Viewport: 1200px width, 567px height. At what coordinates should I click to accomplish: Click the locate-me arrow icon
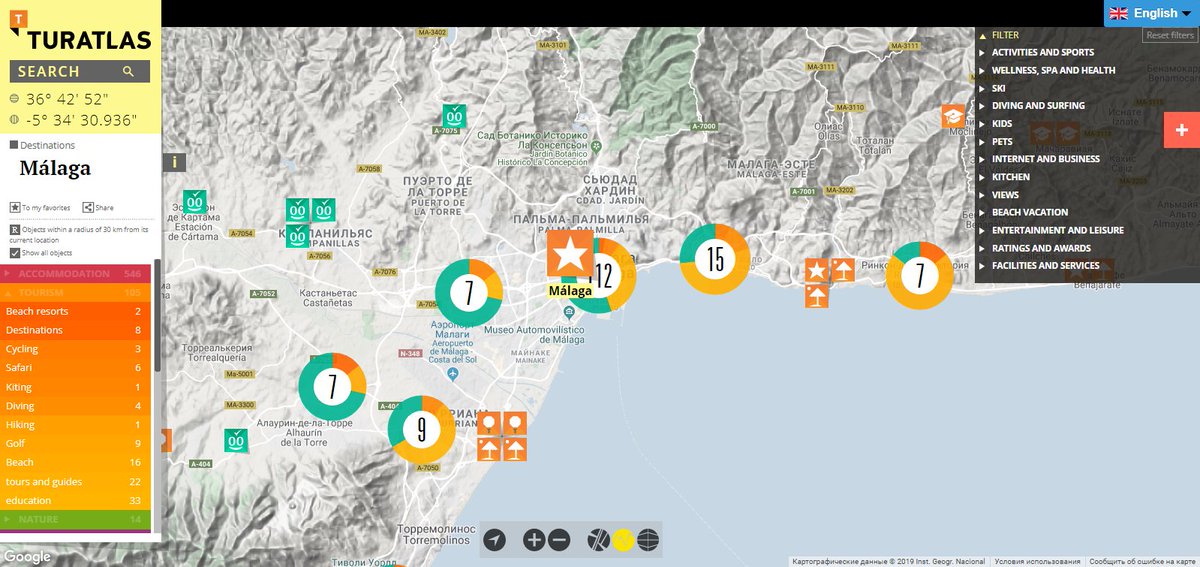[494, 540]
